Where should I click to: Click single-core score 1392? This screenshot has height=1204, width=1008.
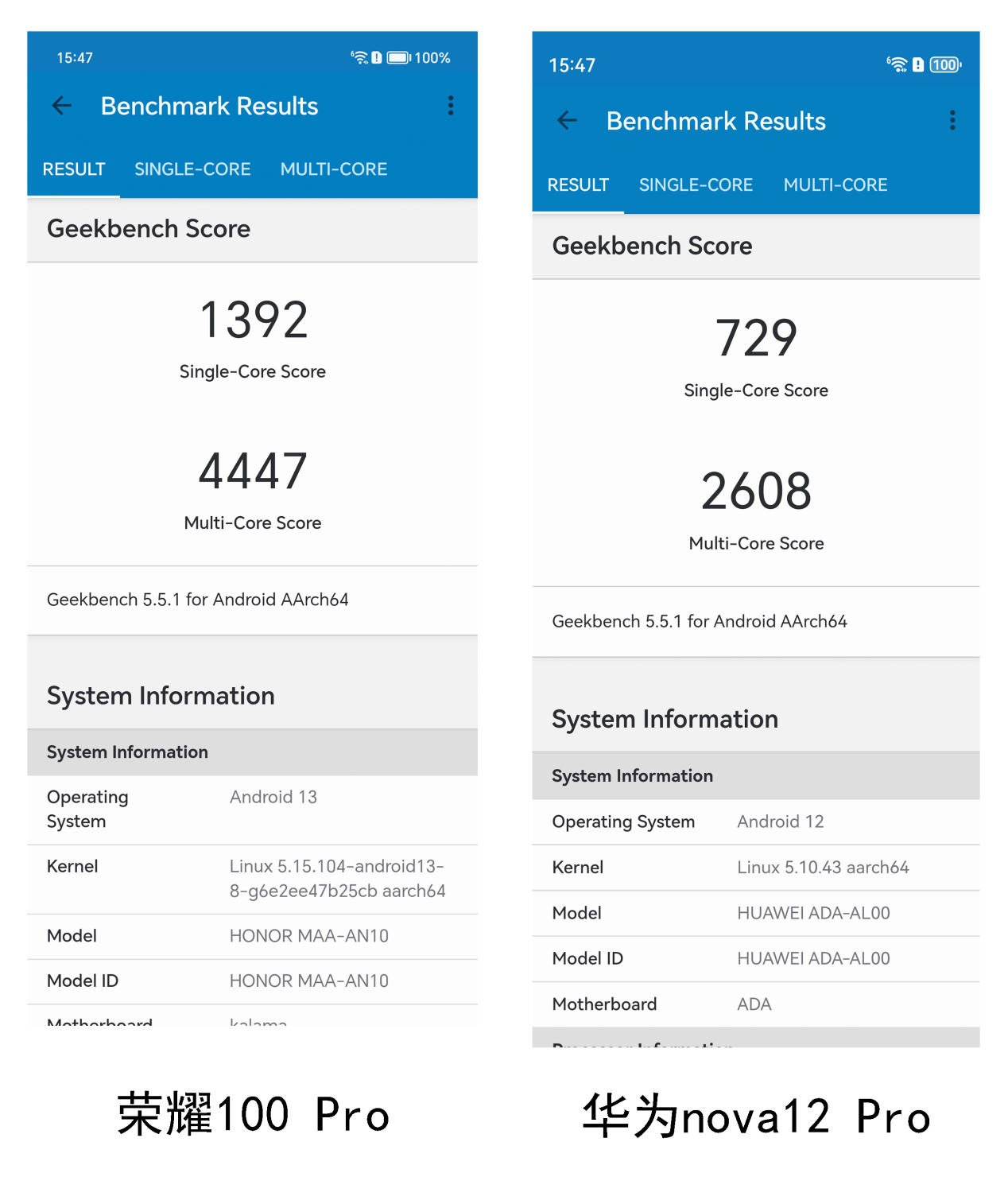(254, 320)
